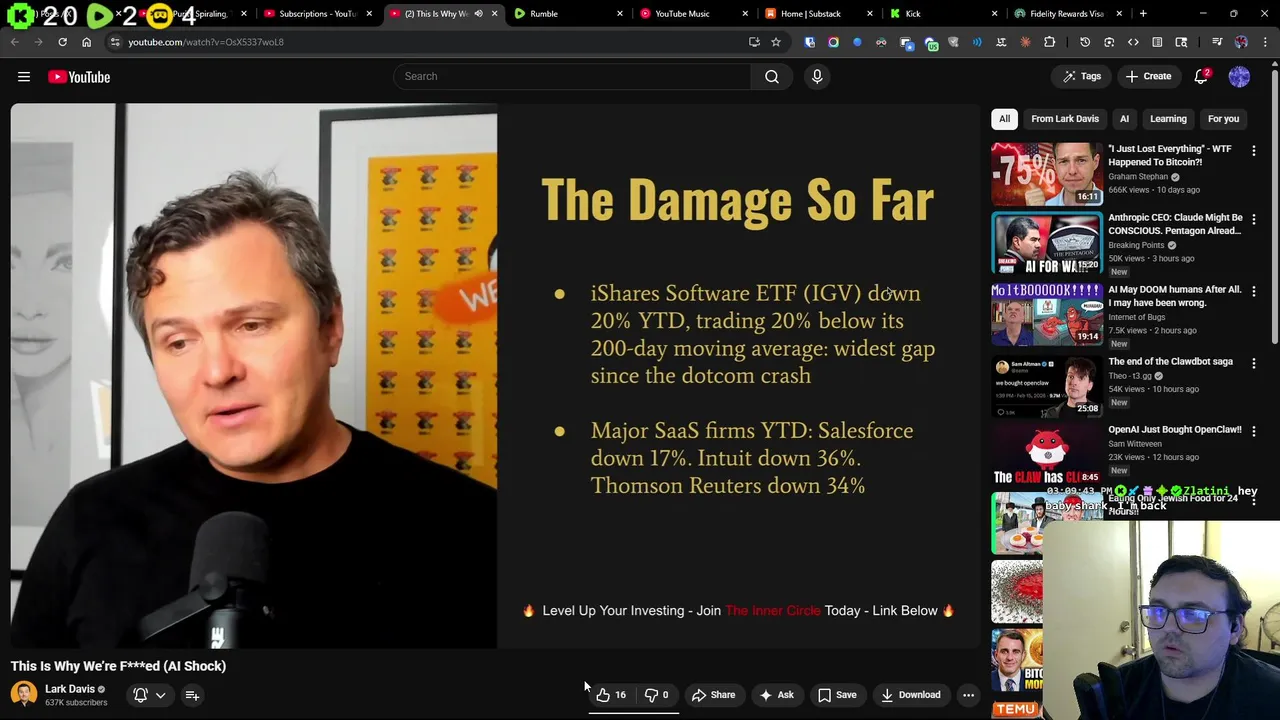Save video to a playlist

point(837,695)
